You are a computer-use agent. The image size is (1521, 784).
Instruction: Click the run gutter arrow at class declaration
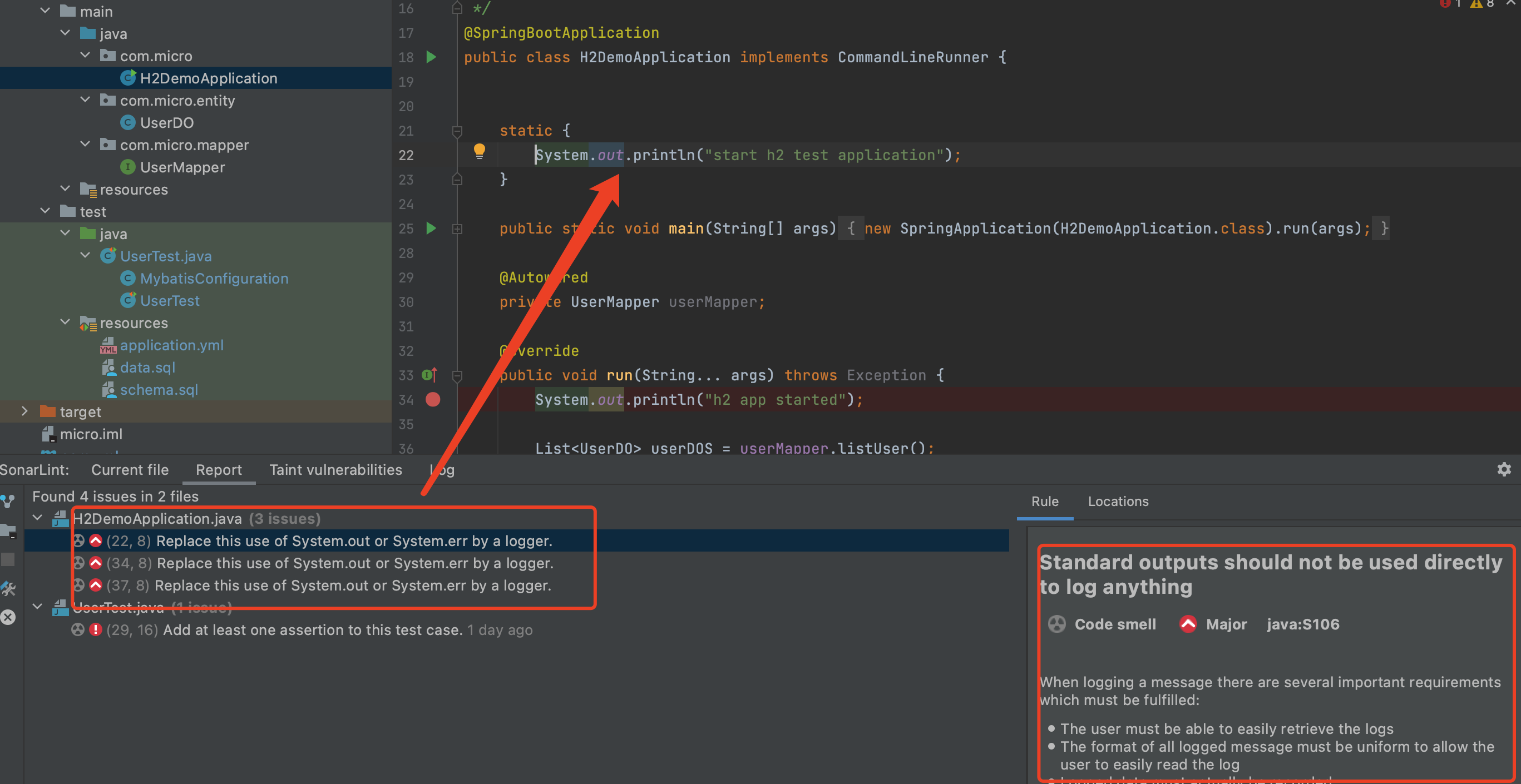(431, 57)
